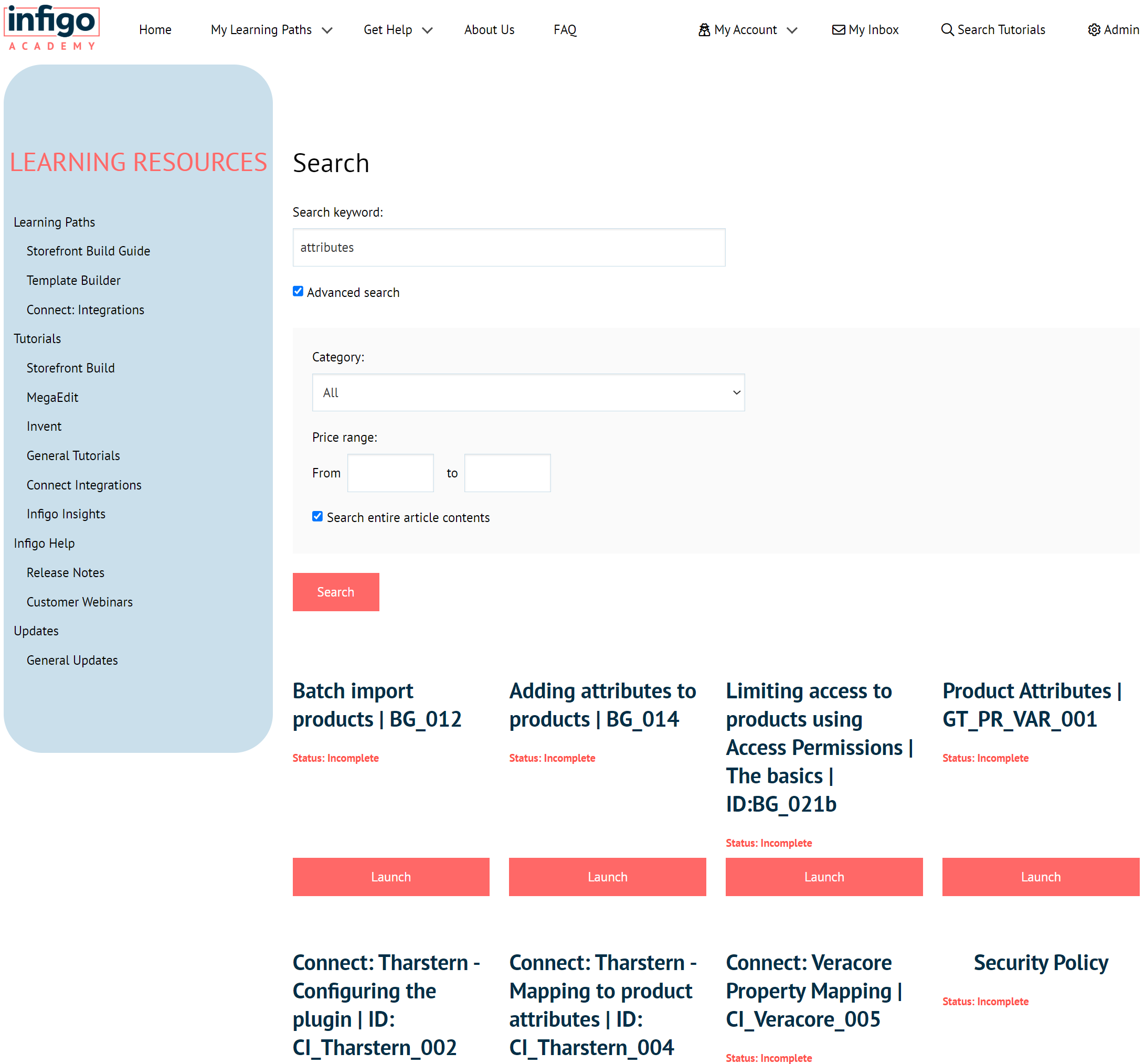Open Infigo Help in sidebar
Screen dimensions: 1145x1064
click(44, 544)
